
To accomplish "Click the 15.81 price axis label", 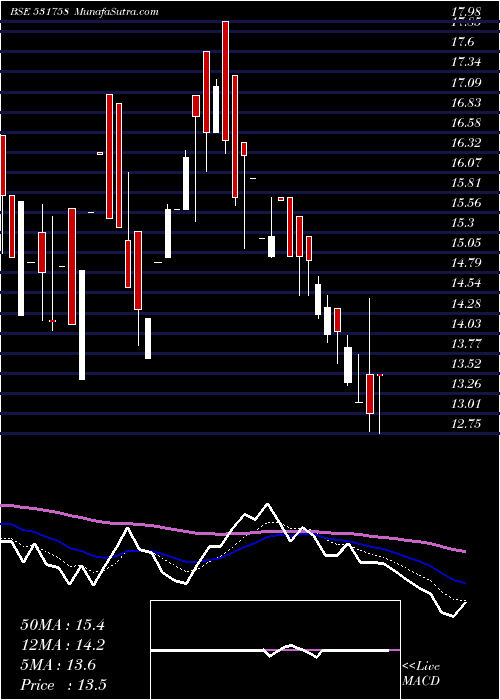I will (x=467, y=183).
